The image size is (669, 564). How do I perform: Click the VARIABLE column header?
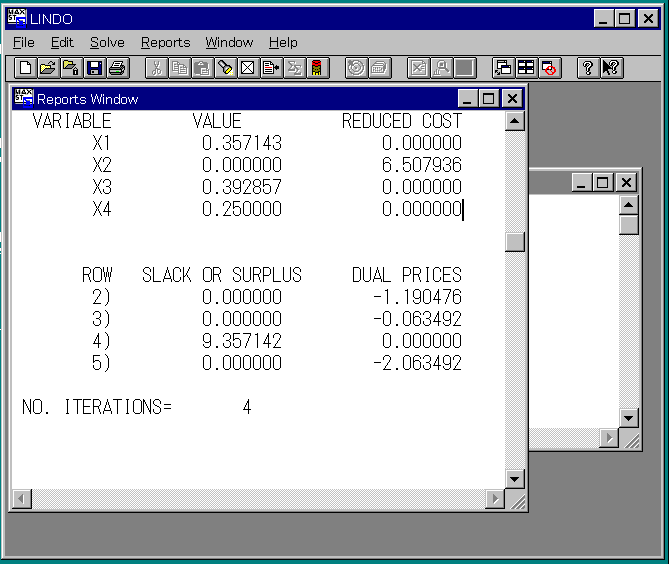coord(72,121)
